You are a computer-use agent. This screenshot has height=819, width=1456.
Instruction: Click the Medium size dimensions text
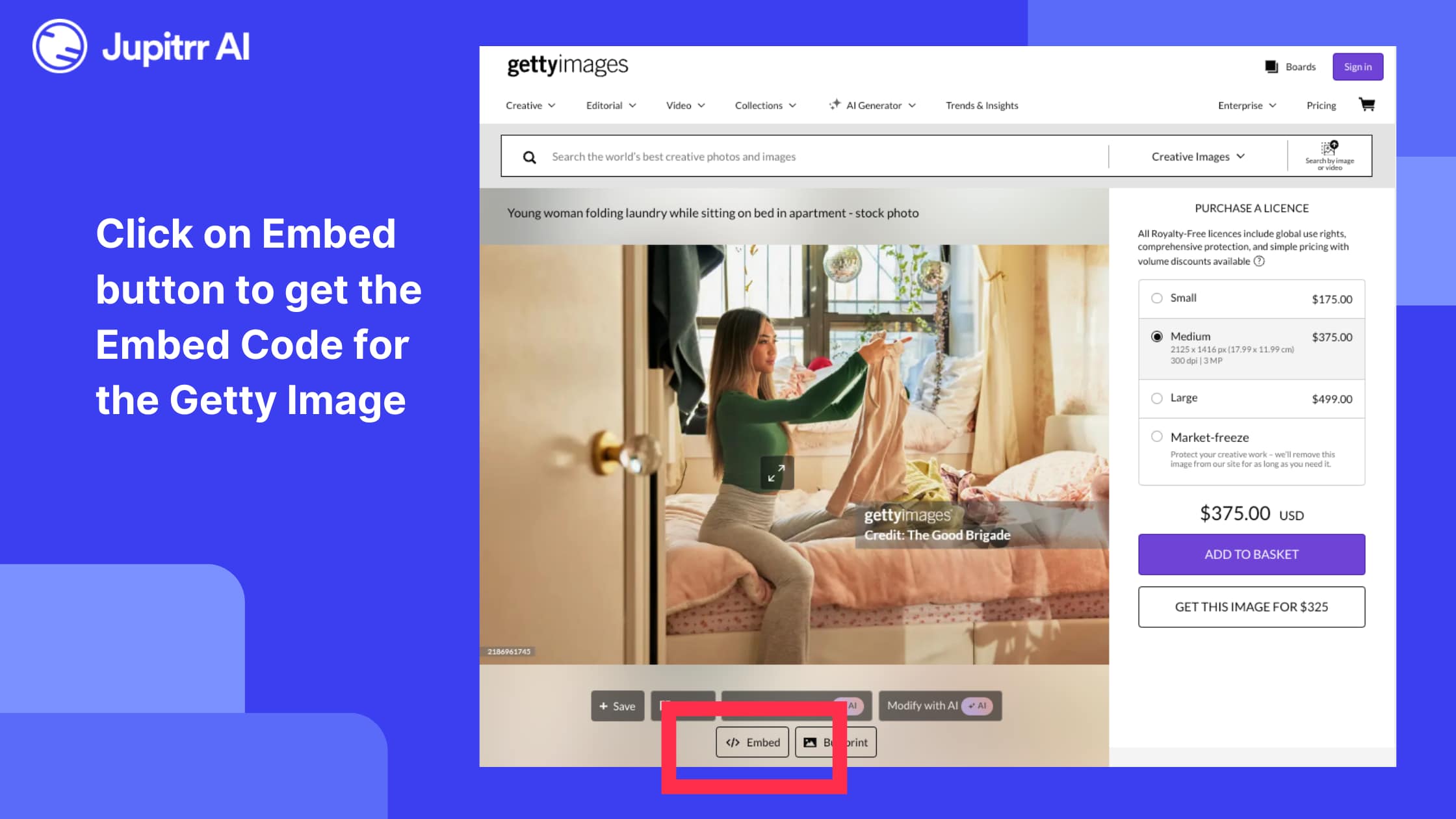1232,355
